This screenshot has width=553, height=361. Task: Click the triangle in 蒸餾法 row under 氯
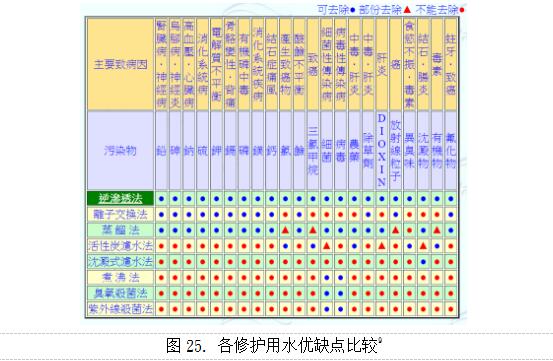coord(285,230)
